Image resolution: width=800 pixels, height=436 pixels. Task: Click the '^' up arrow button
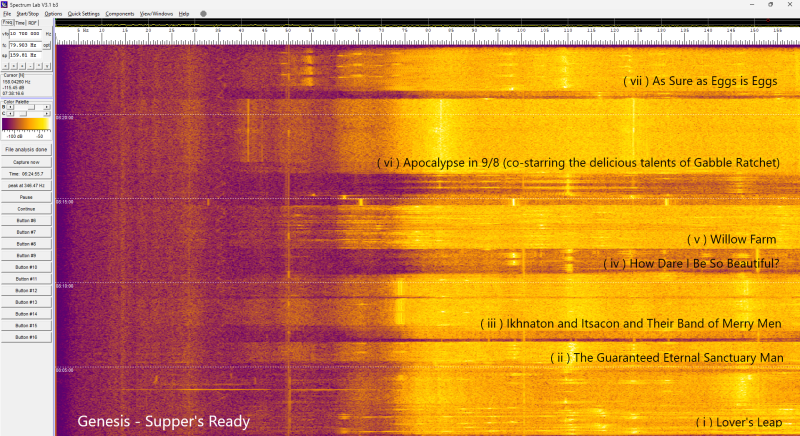point(39,66)
